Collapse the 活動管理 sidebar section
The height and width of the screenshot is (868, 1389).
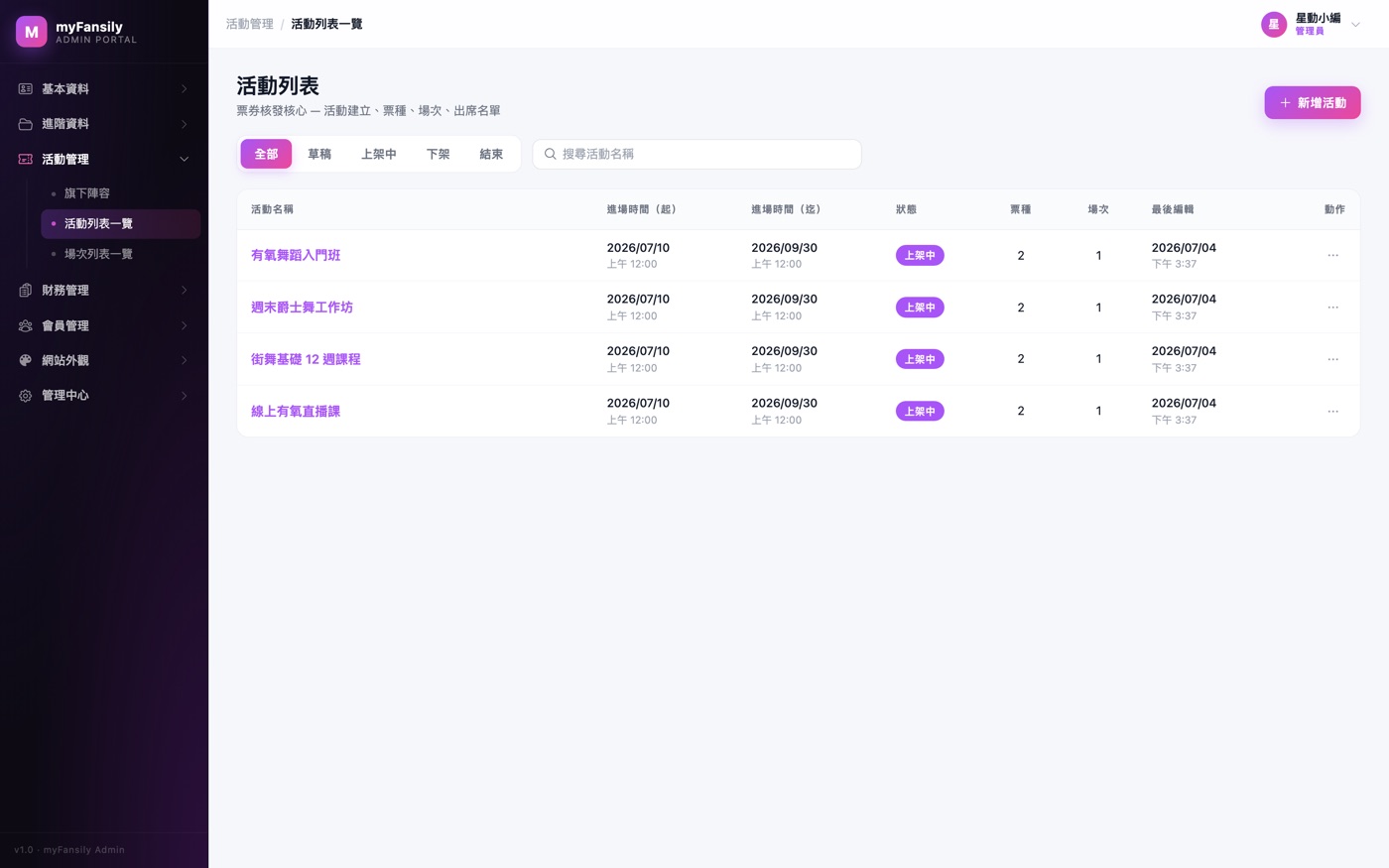pyautogui.click(x=184, y=159)
